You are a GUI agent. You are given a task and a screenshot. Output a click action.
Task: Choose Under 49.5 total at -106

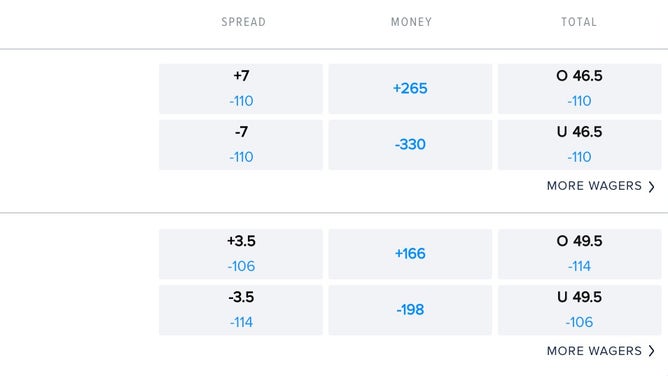coord(579,310)
